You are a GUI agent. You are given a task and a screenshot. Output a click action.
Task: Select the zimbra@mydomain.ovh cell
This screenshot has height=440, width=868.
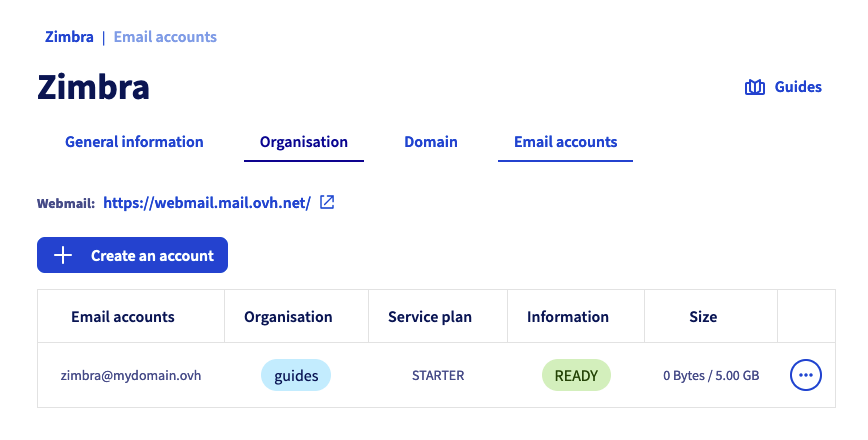[131, 375]
